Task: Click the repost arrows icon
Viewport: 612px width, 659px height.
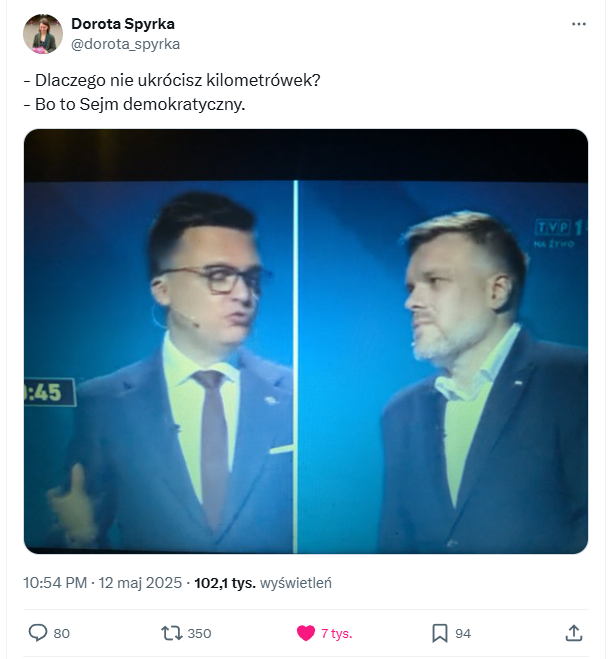Action: (171, 633)
